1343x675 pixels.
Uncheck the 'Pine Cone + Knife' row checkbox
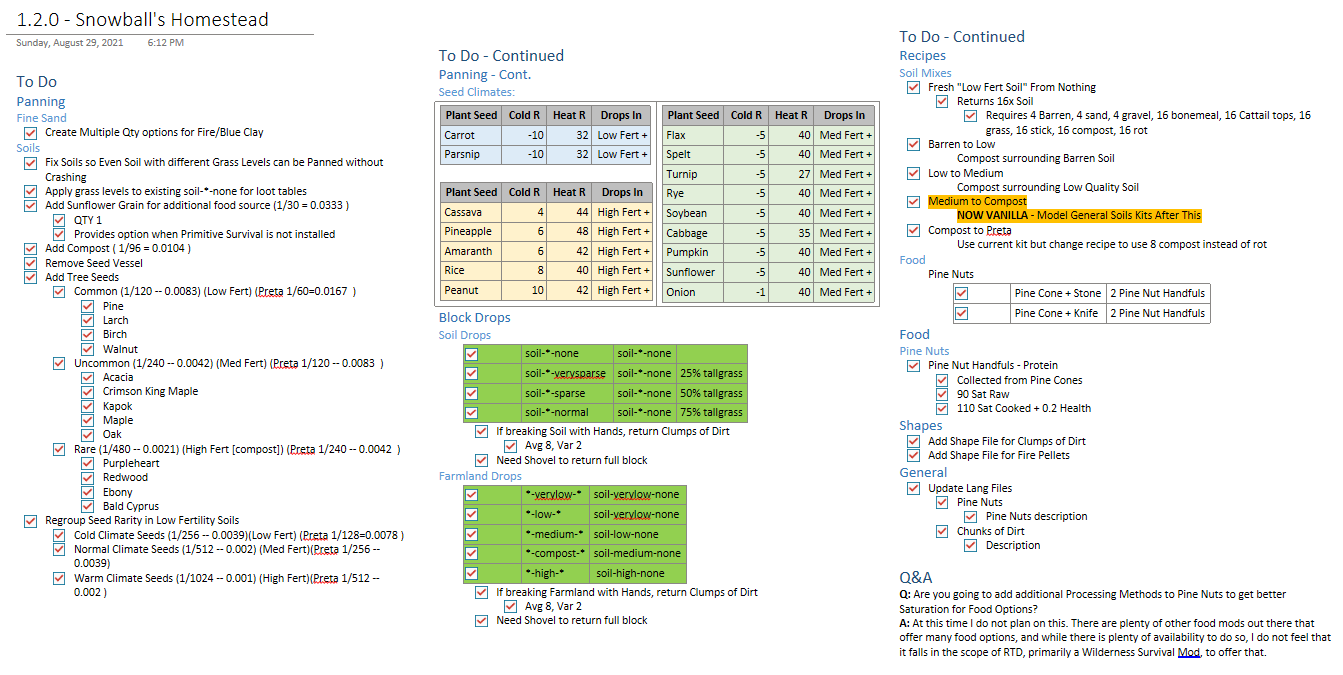[x=961, y=314]
